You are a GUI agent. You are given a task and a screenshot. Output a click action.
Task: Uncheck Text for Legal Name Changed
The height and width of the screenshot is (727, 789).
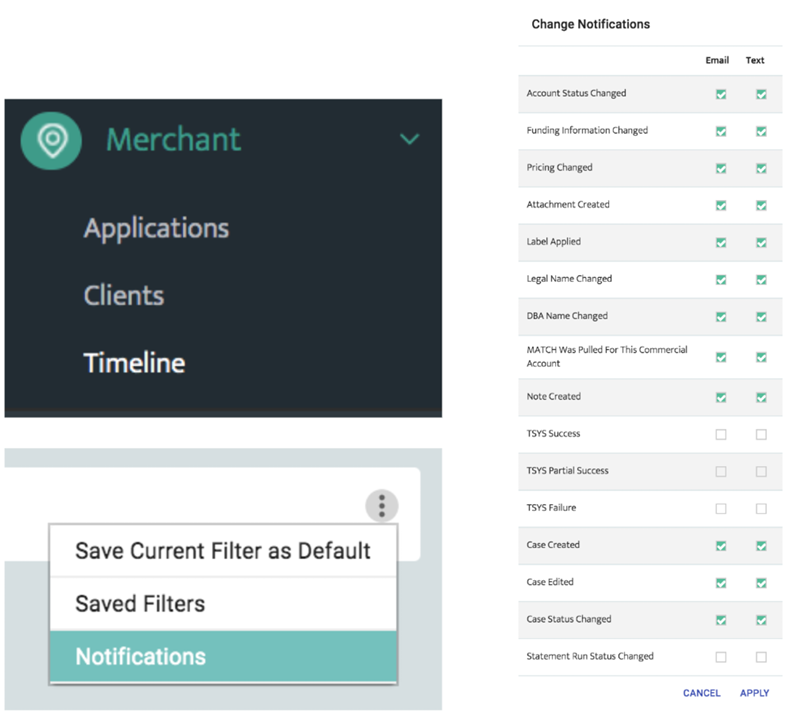(x=761, y=280)
